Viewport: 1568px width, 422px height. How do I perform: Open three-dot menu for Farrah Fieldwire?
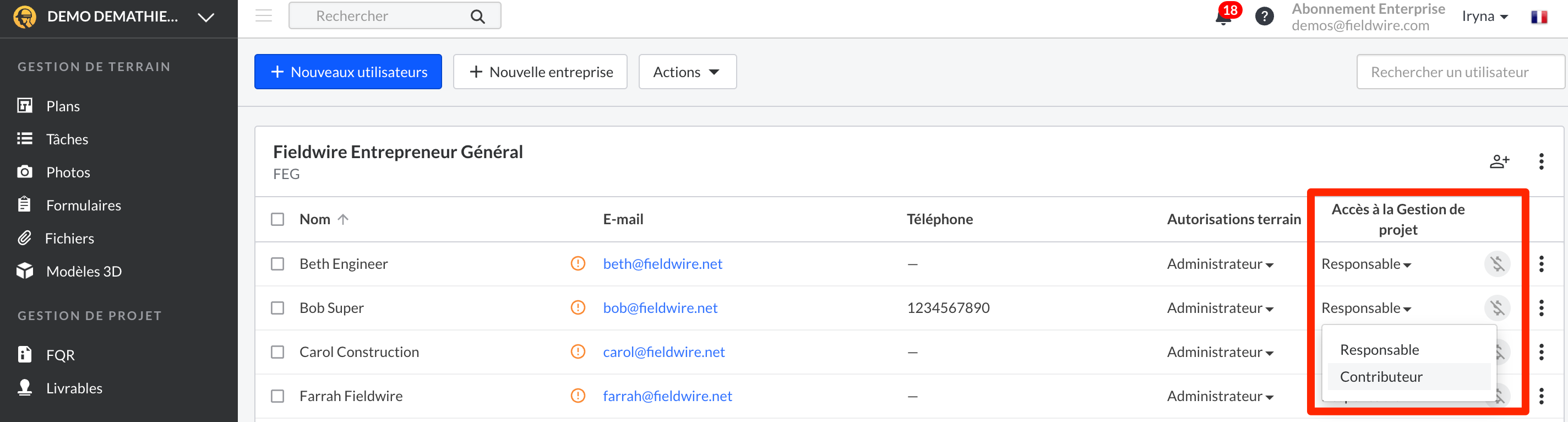(x=1541, y=396)
